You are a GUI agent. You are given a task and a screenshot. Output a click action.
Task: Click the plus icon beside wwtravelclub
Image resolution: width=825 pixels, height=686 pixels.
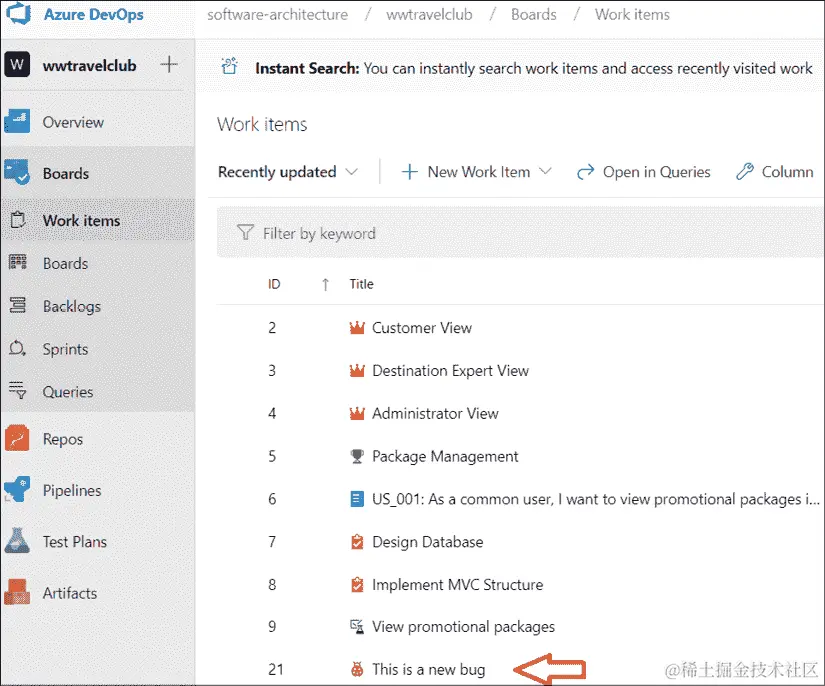click(169, 65)
